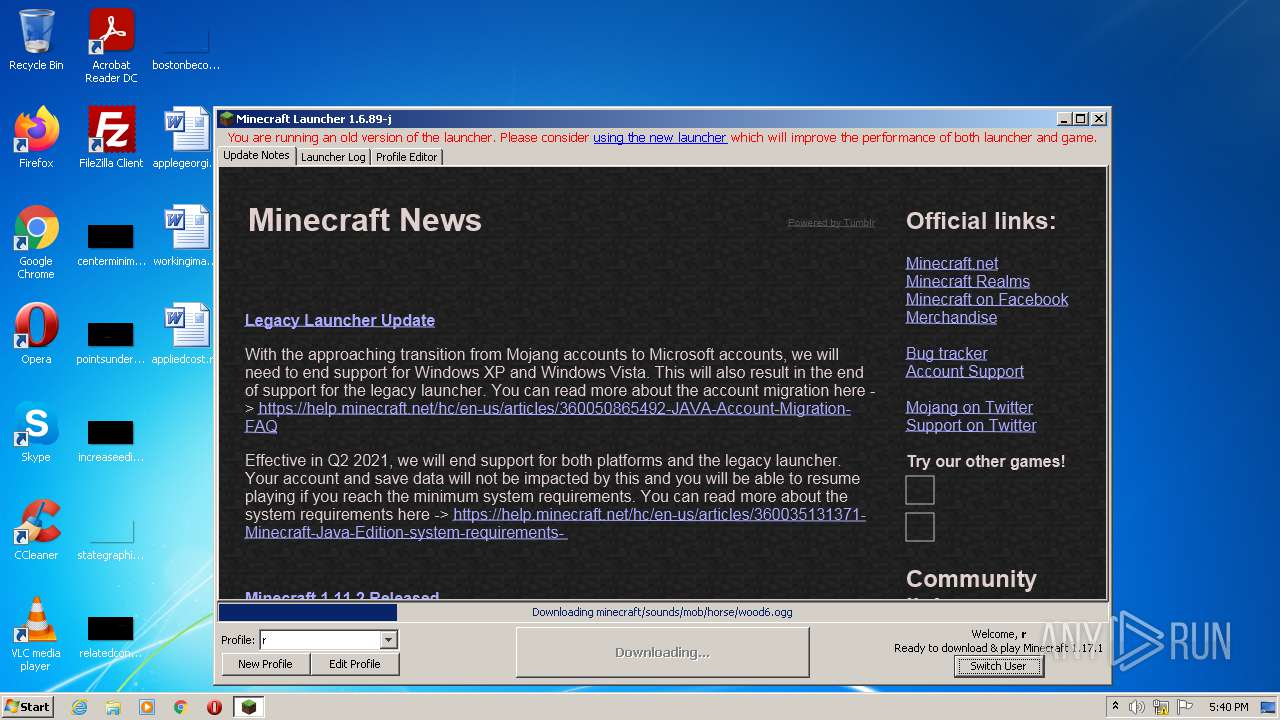The image size is (1280, 720).
Task: Open Firefox desktop shortcut
Action: pos(36,137)
